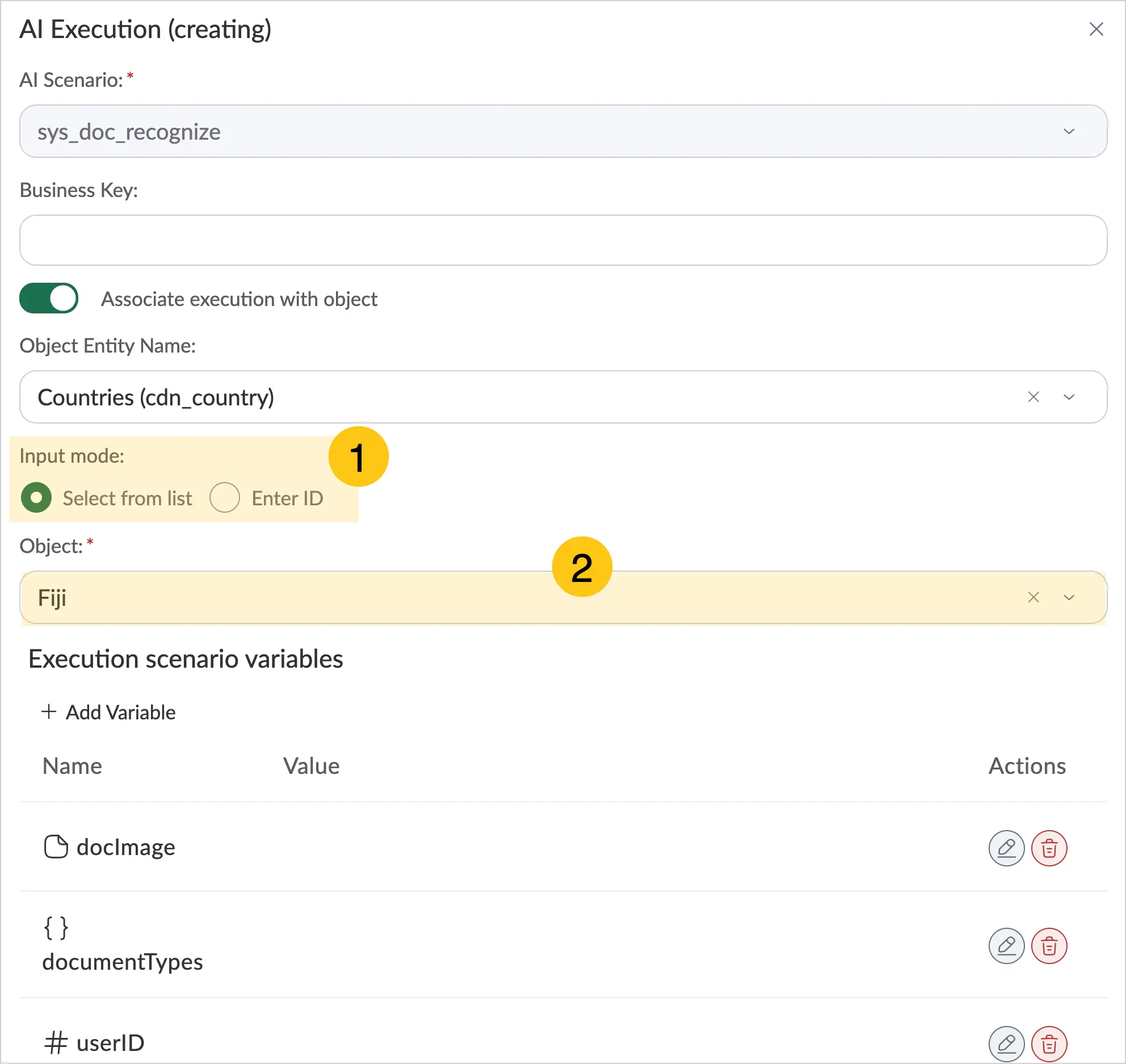The width and height of the screenshot is (1126, 1064).
Task: Click the Add Variable button
Action: point(108,712)
